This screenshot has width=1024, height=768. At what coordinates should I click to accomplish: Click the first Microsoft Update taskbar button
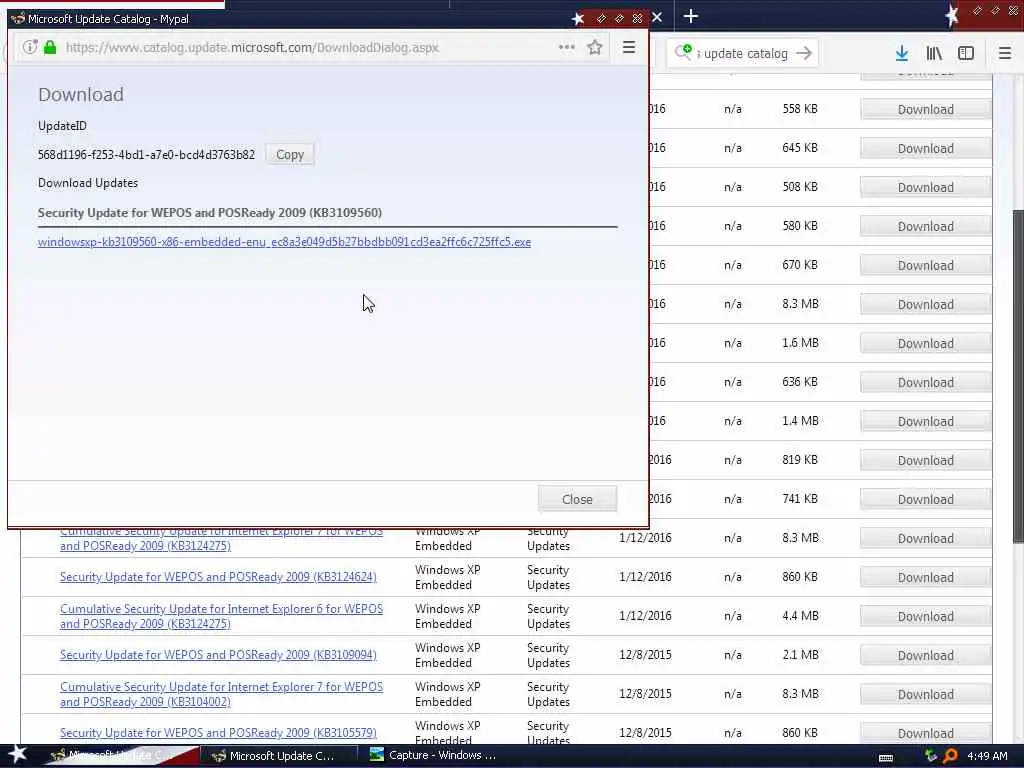pyautogui.click(x=121, y=756)
